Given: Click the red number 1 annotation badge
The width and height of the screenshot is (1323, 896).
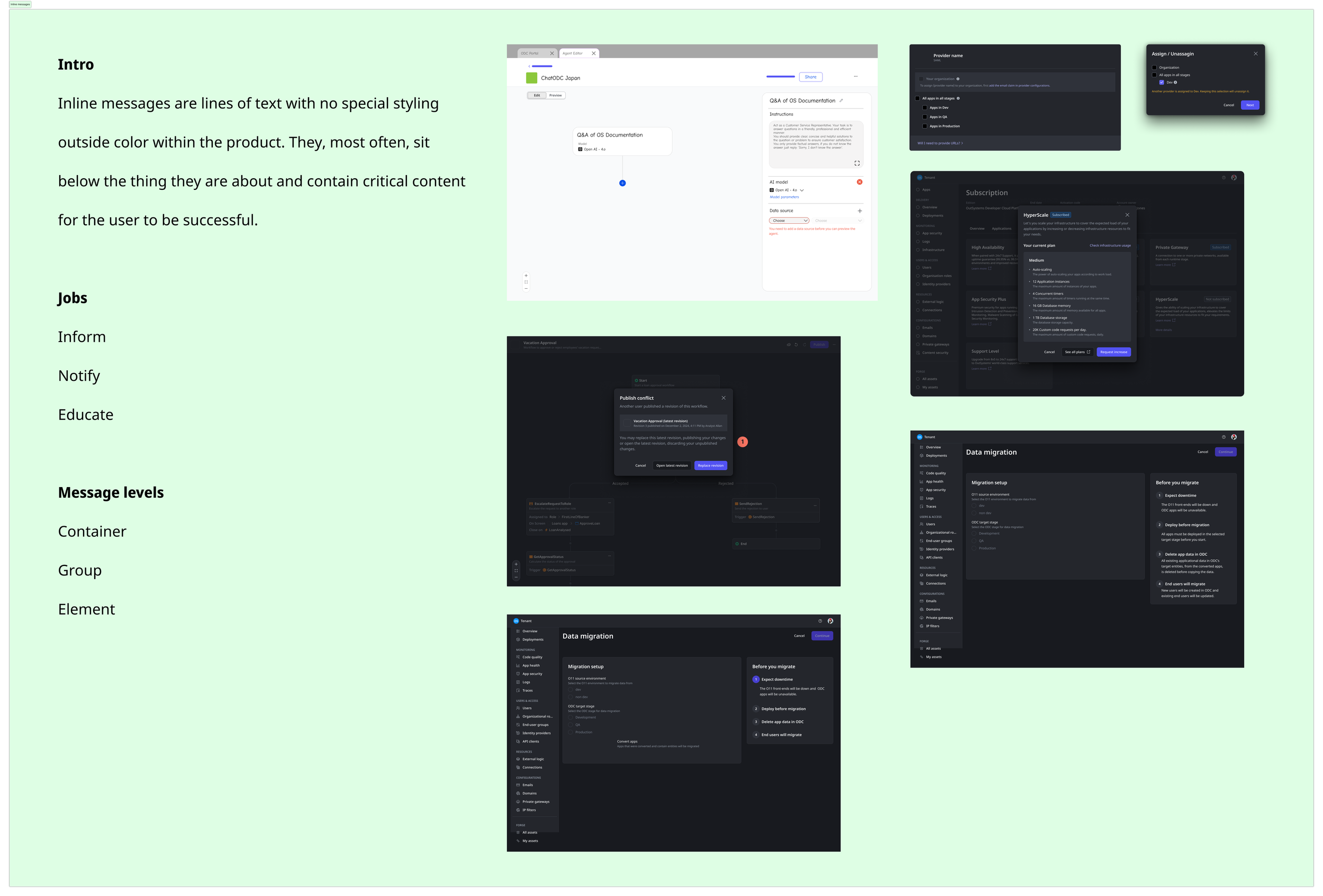Looking at the screenshot, I should [742, 442].
